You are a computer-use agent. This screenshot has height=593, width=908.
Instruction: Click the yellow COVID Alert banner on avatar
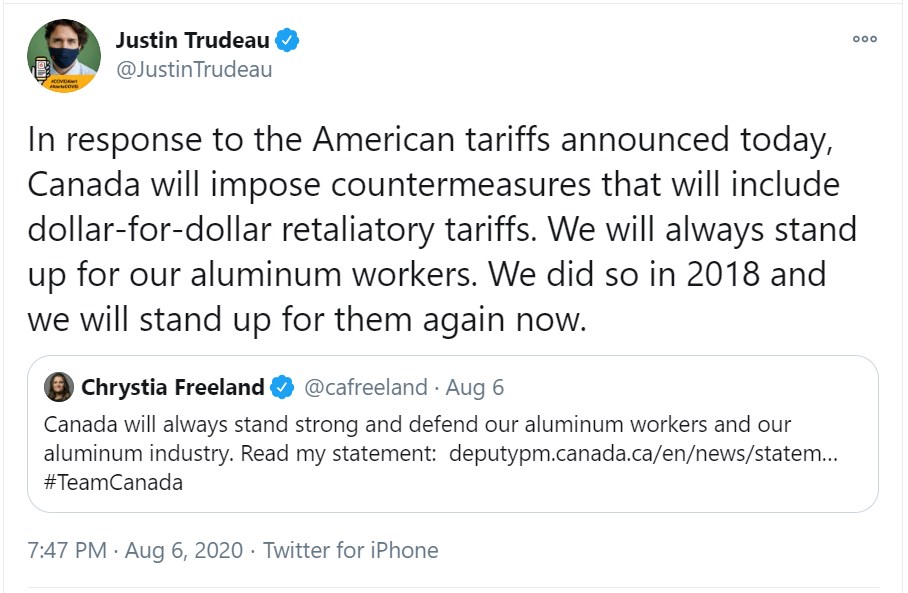(66, 84)
